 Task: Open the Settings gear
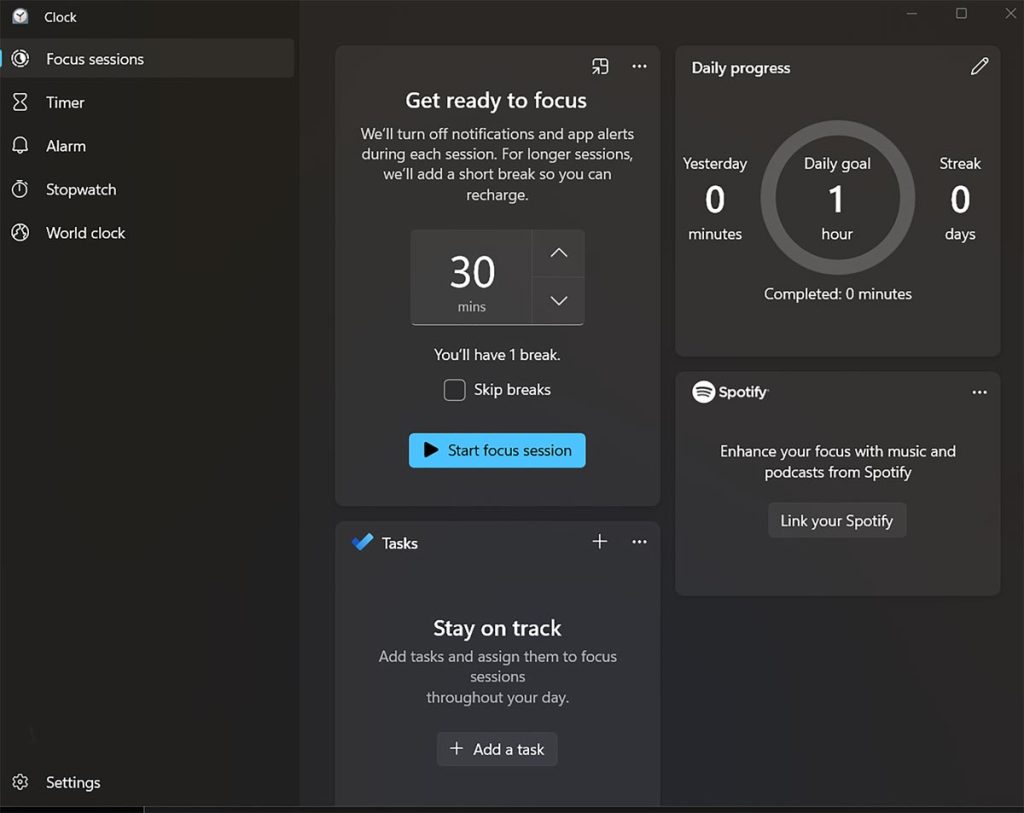point(22,782)
